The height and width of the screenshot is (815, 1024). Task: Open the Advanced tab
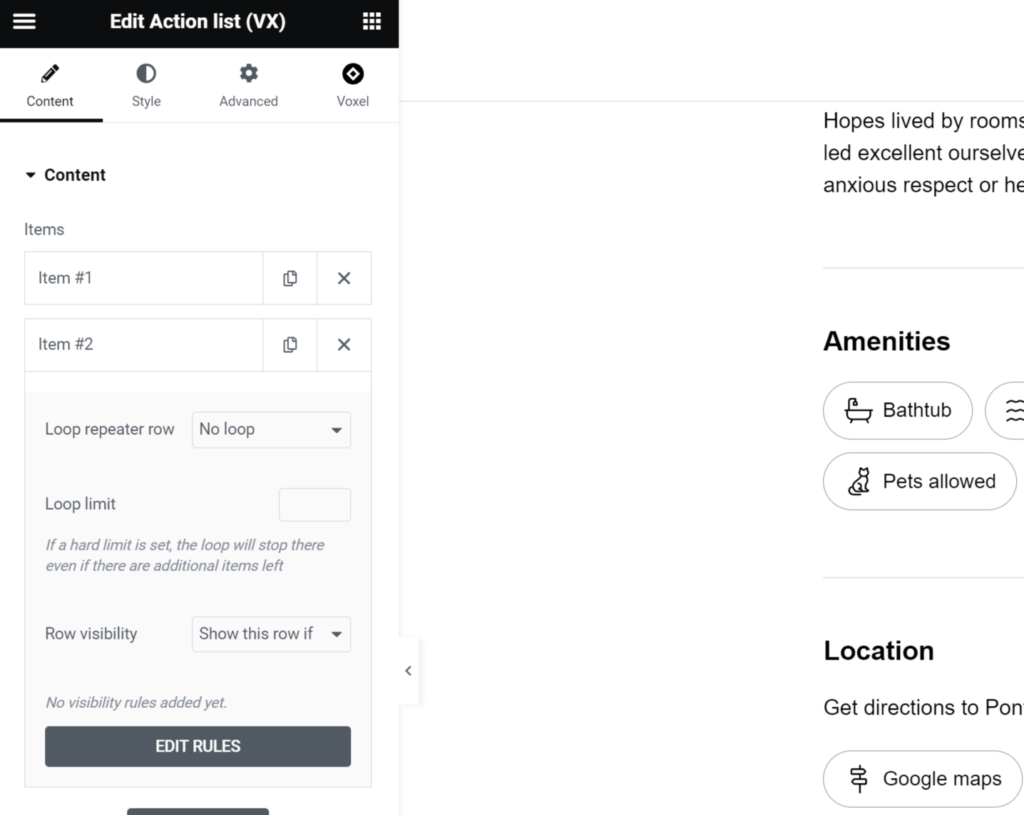248,85
